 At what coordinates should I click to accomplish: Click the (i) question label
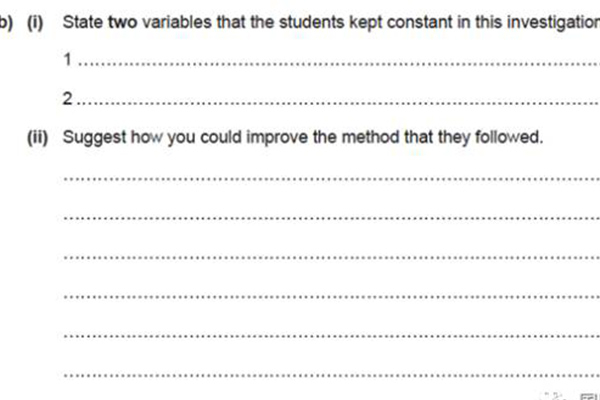[35, 22]
